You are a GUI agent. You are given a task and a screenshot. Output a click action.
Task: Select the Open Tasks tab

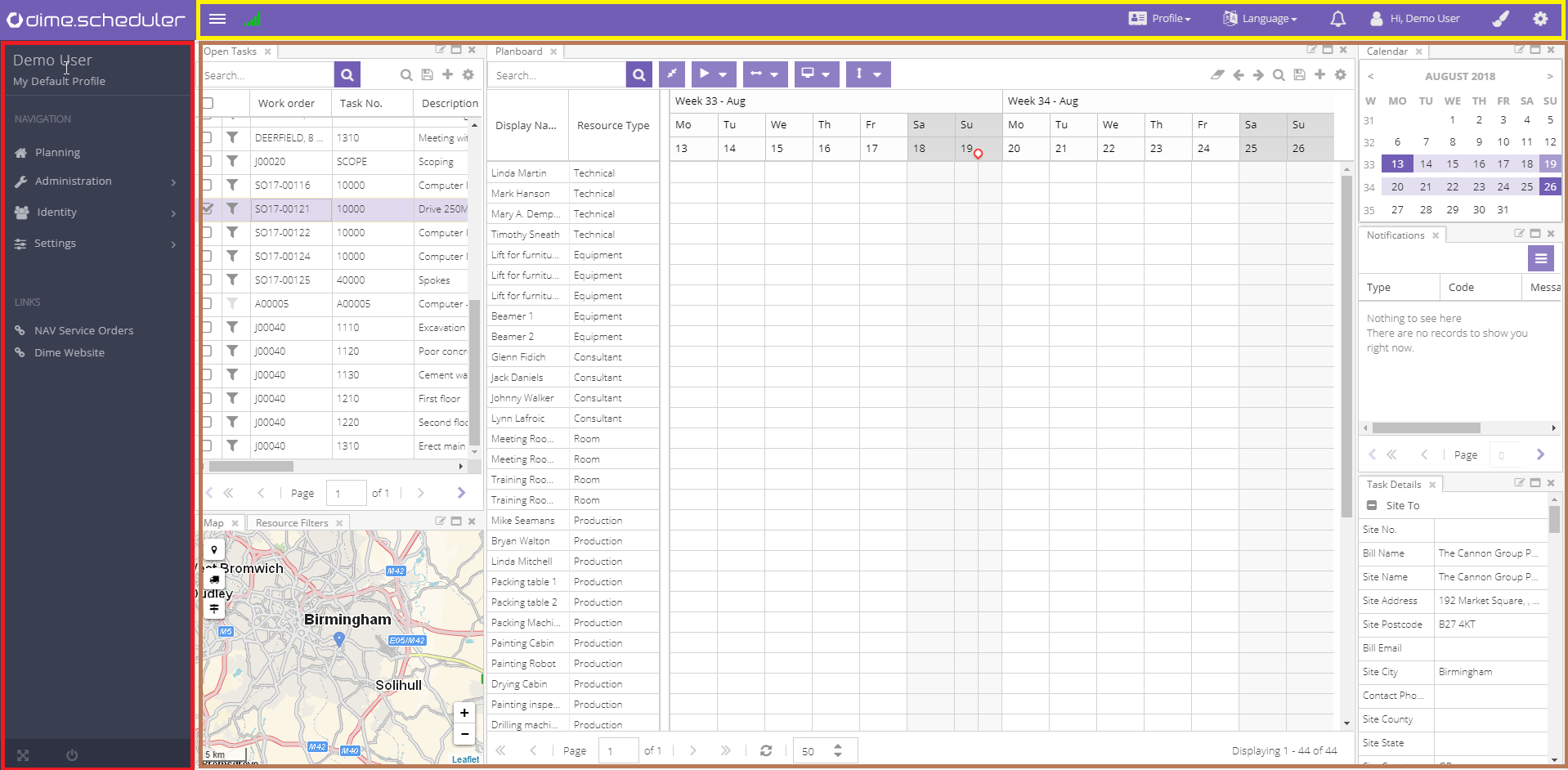tap(230, 51)
